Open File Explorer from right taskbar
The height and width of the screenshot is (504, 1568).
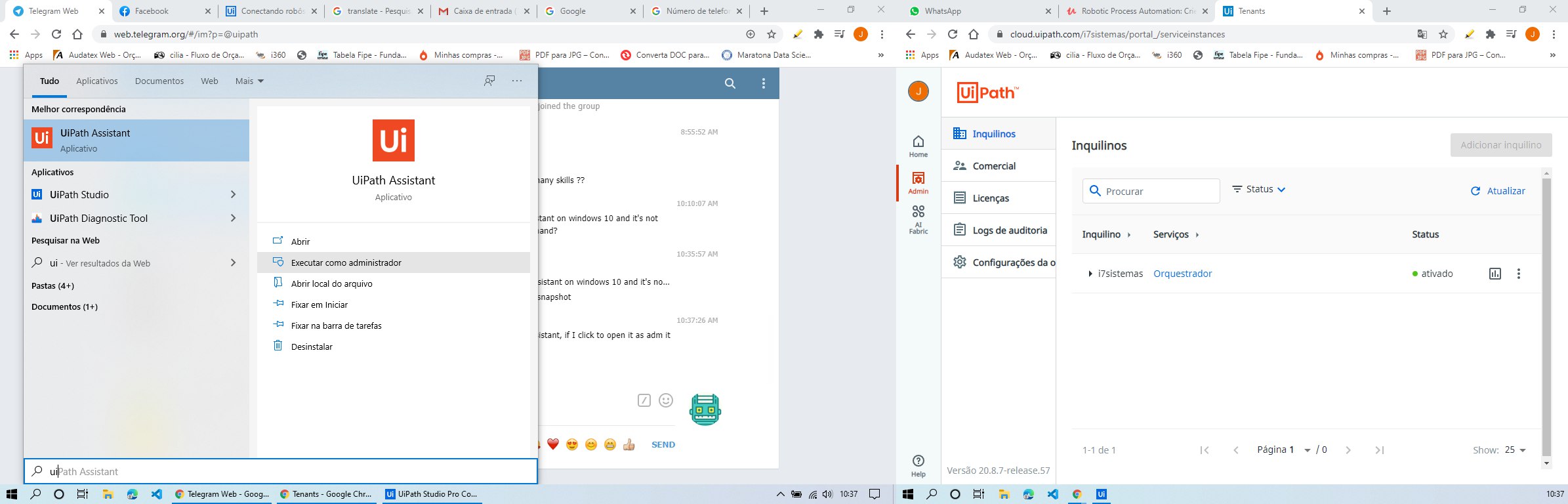point(1004,494)
